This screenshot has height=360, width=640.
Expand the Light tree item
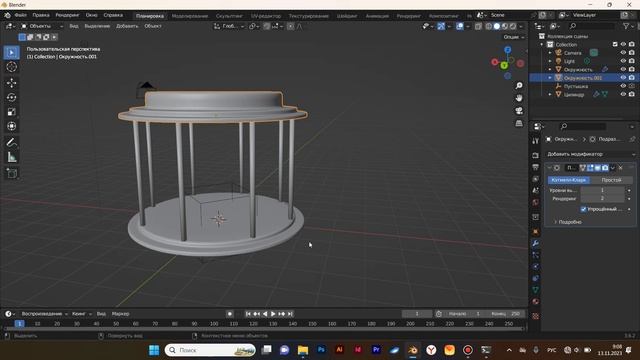[550, 61]
